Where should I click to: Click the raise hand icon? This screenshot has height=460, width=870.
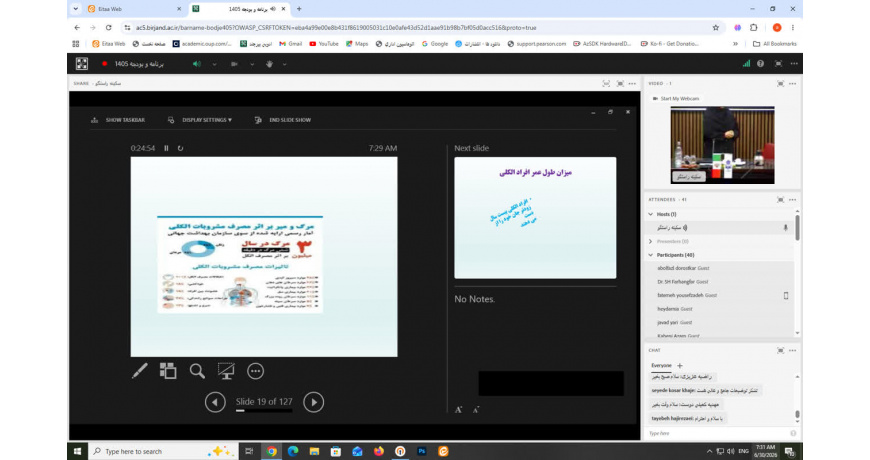pyautogui.click(x=269, y=64)
